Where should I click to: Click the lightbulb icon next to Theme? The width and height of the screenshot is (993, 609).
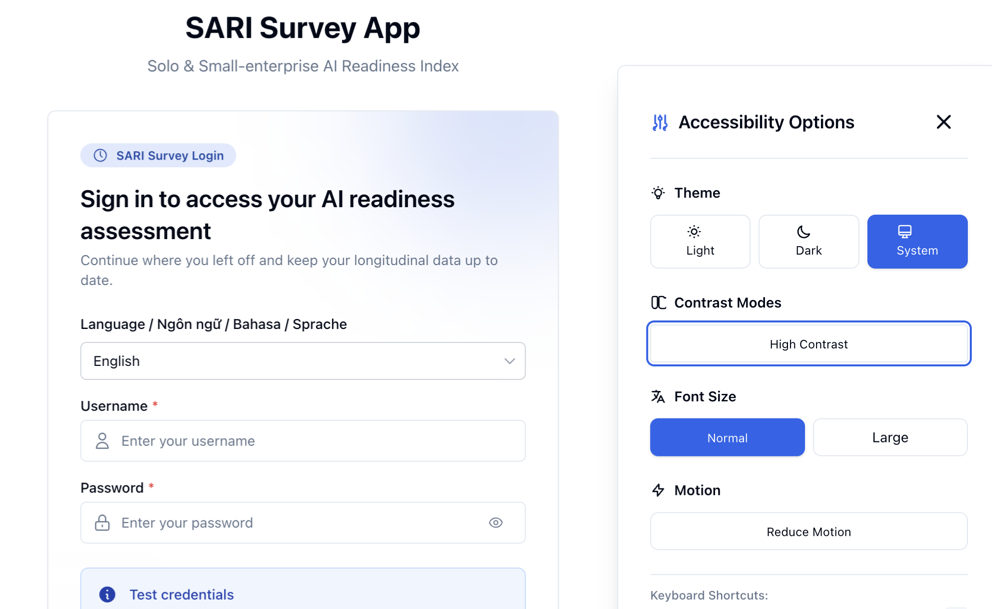658,193
